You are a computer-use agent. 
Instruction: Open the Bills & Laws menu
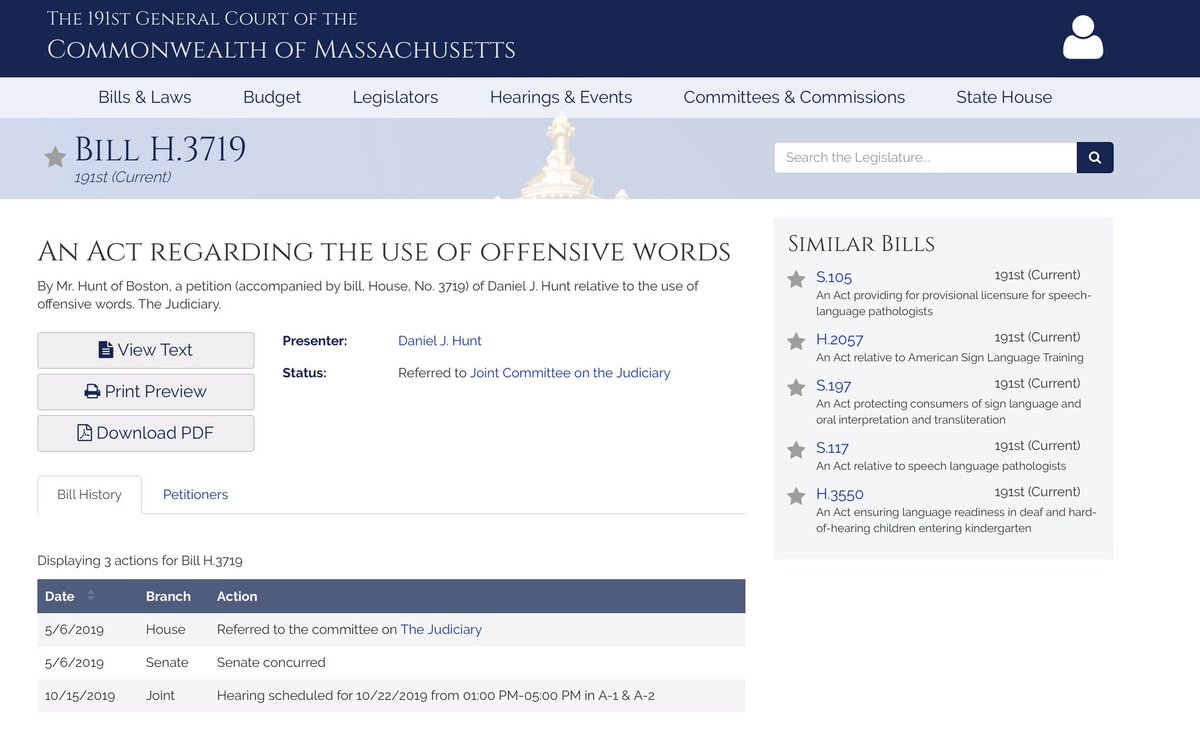[x=145, y=97]
